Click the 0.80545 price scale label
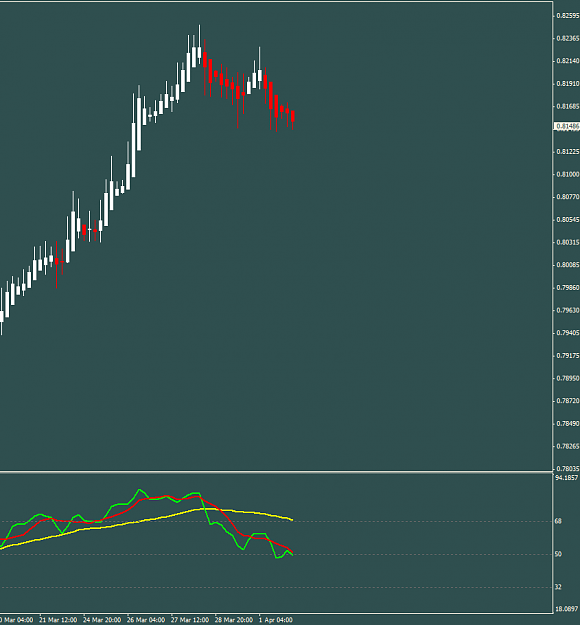This screenshot has height=625, width=580. pos(568,220)
